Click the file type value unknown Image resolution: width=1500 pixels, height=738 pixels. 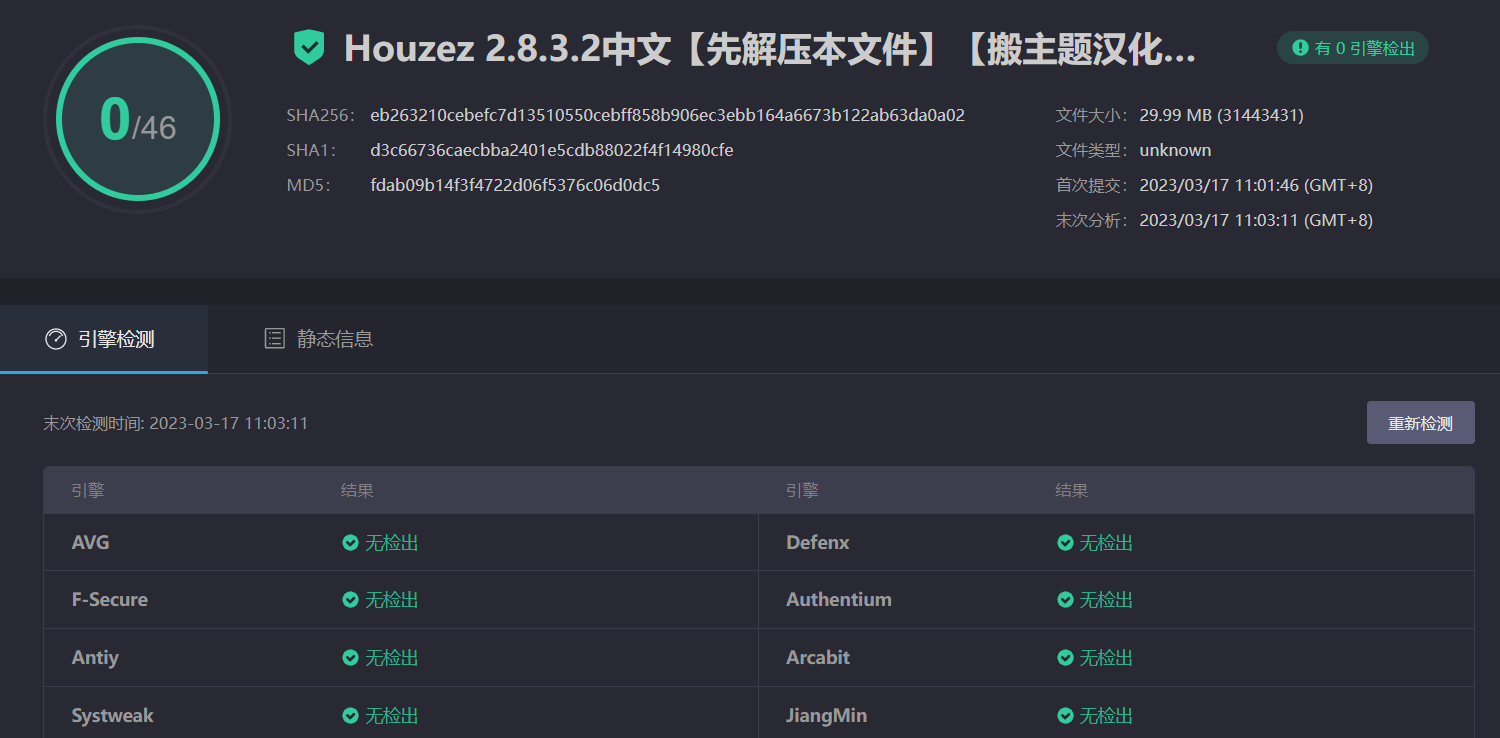click(1175, 150)
